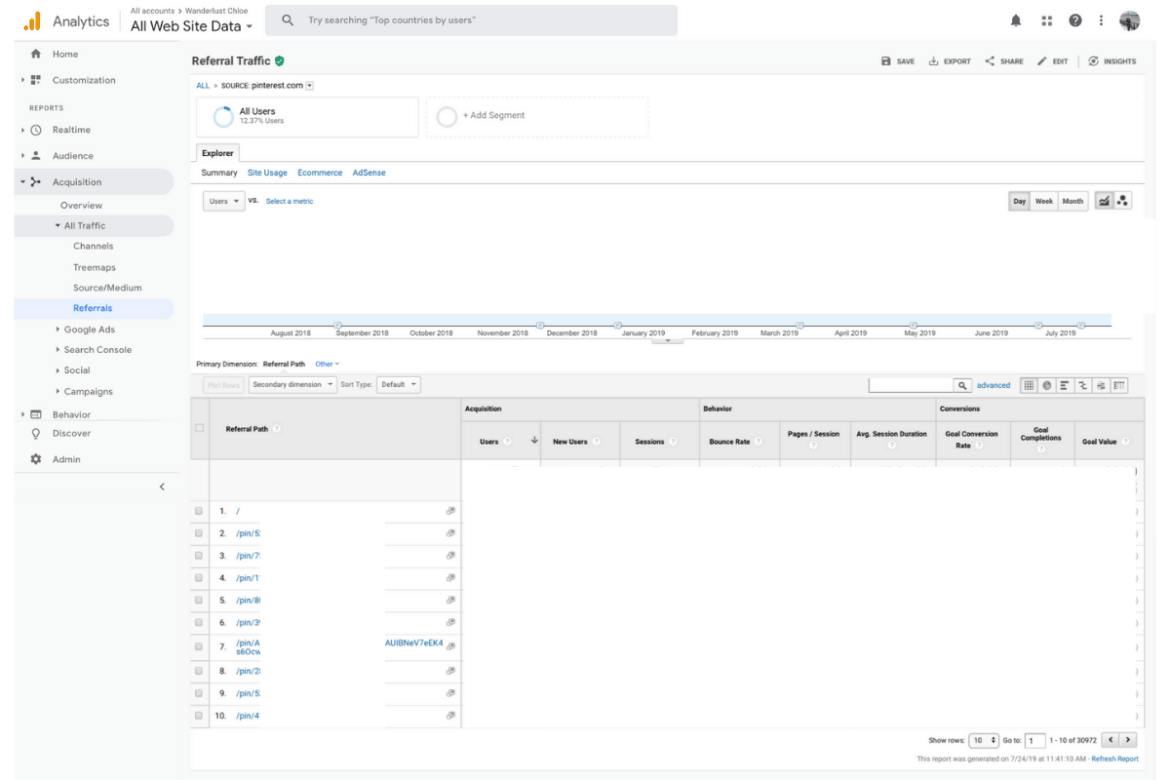Viewport: 1170px width, 780px height.
Task: Click the EXPORT button
Action: click(x=949, y=61)
